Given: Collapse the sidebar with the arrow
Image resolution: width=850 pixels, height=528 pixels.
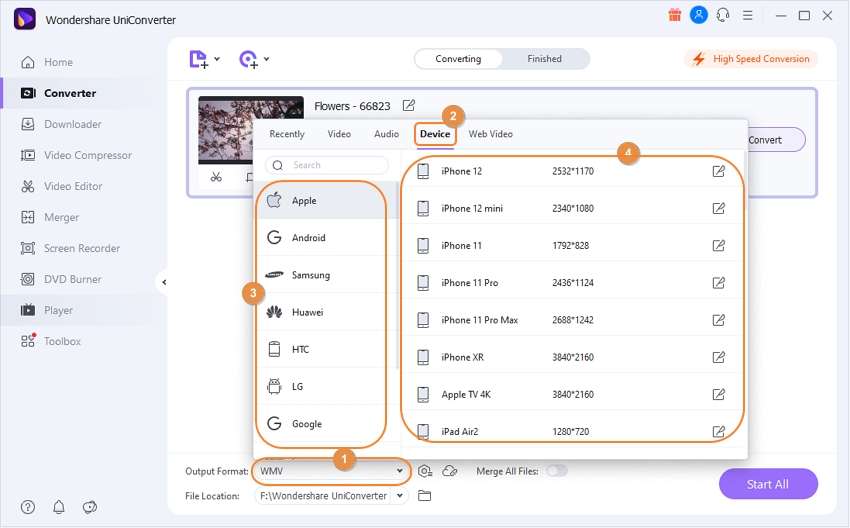Looking at the screenshot, I should click(164, 282).
